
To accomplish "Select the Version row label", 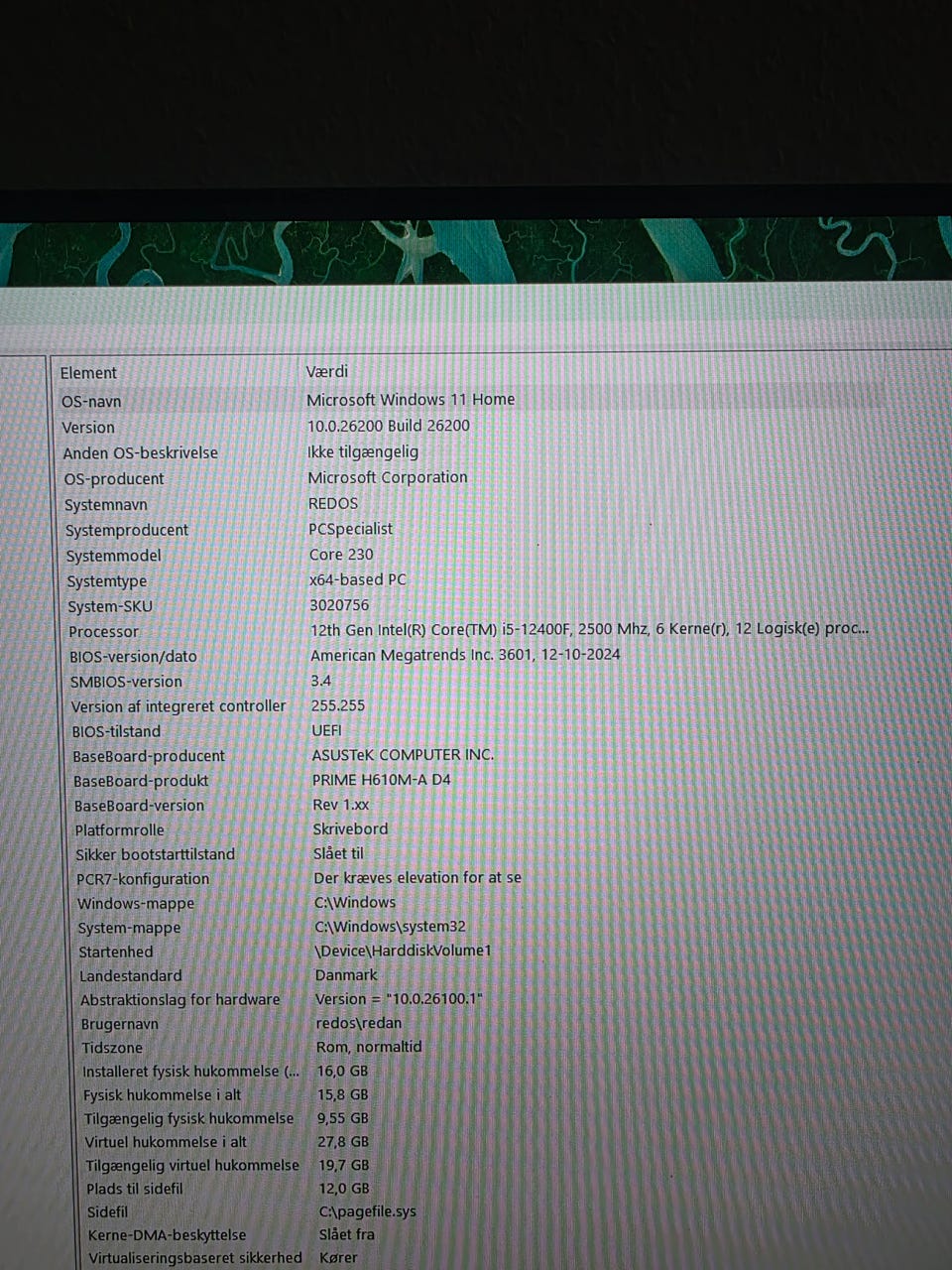I will [x=88, y=428].
